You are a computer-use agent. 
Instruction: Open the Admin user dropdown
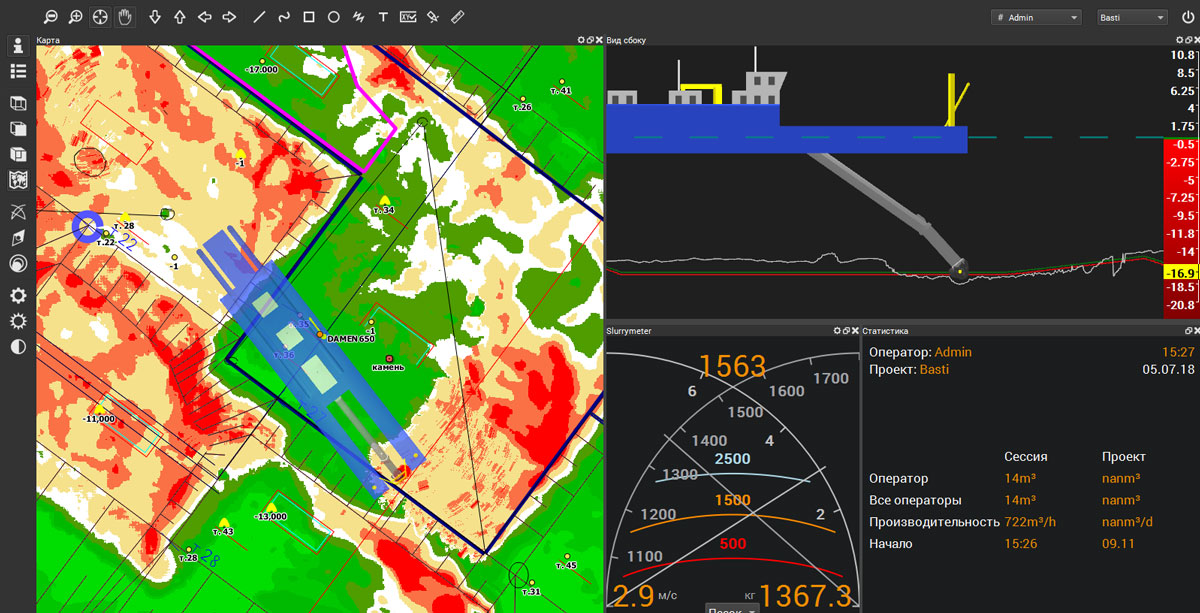tap(1036, 16)
